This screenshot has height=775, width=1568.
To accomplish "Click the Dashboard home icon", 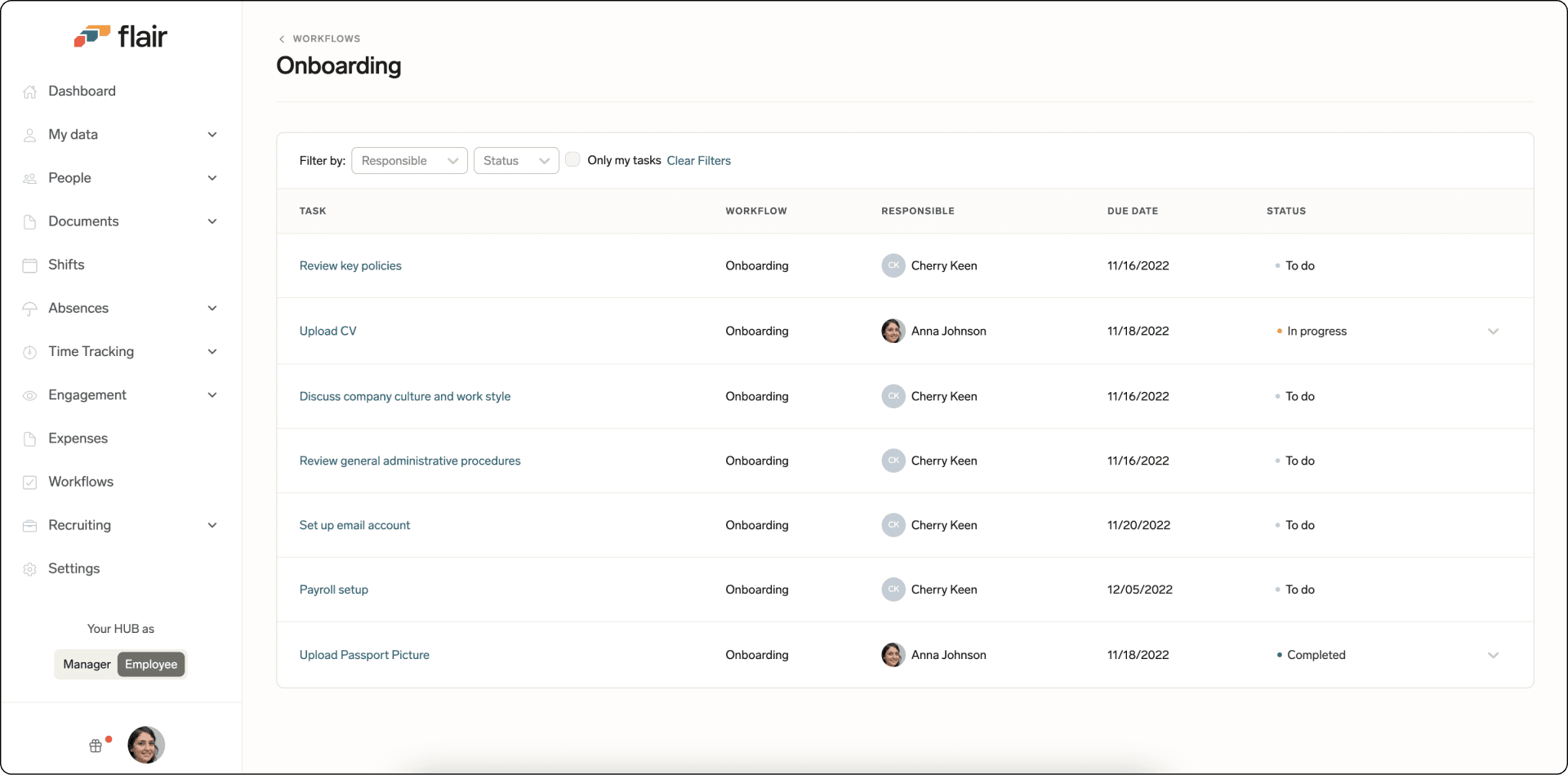I will (x=30, y=91).
